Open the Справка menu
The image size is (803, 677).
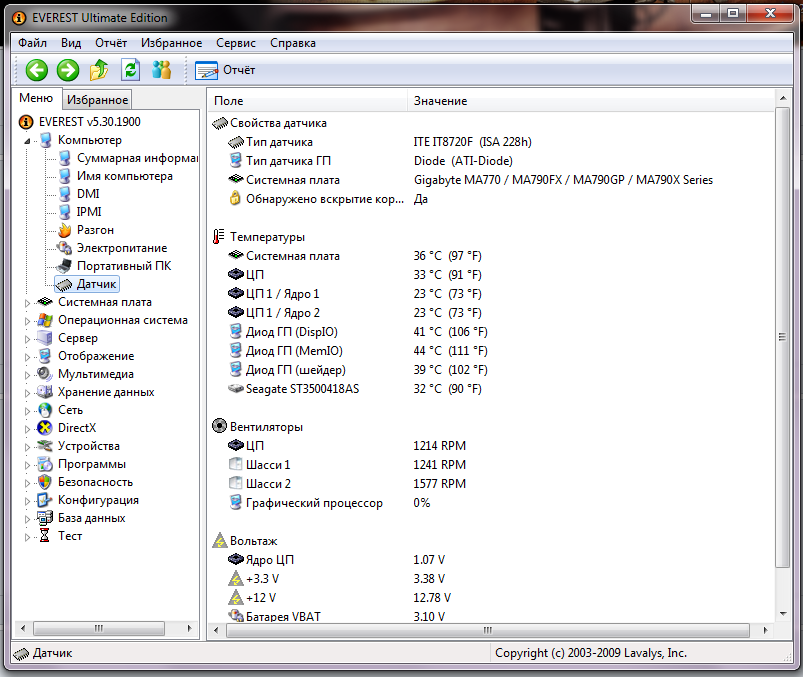292,43
